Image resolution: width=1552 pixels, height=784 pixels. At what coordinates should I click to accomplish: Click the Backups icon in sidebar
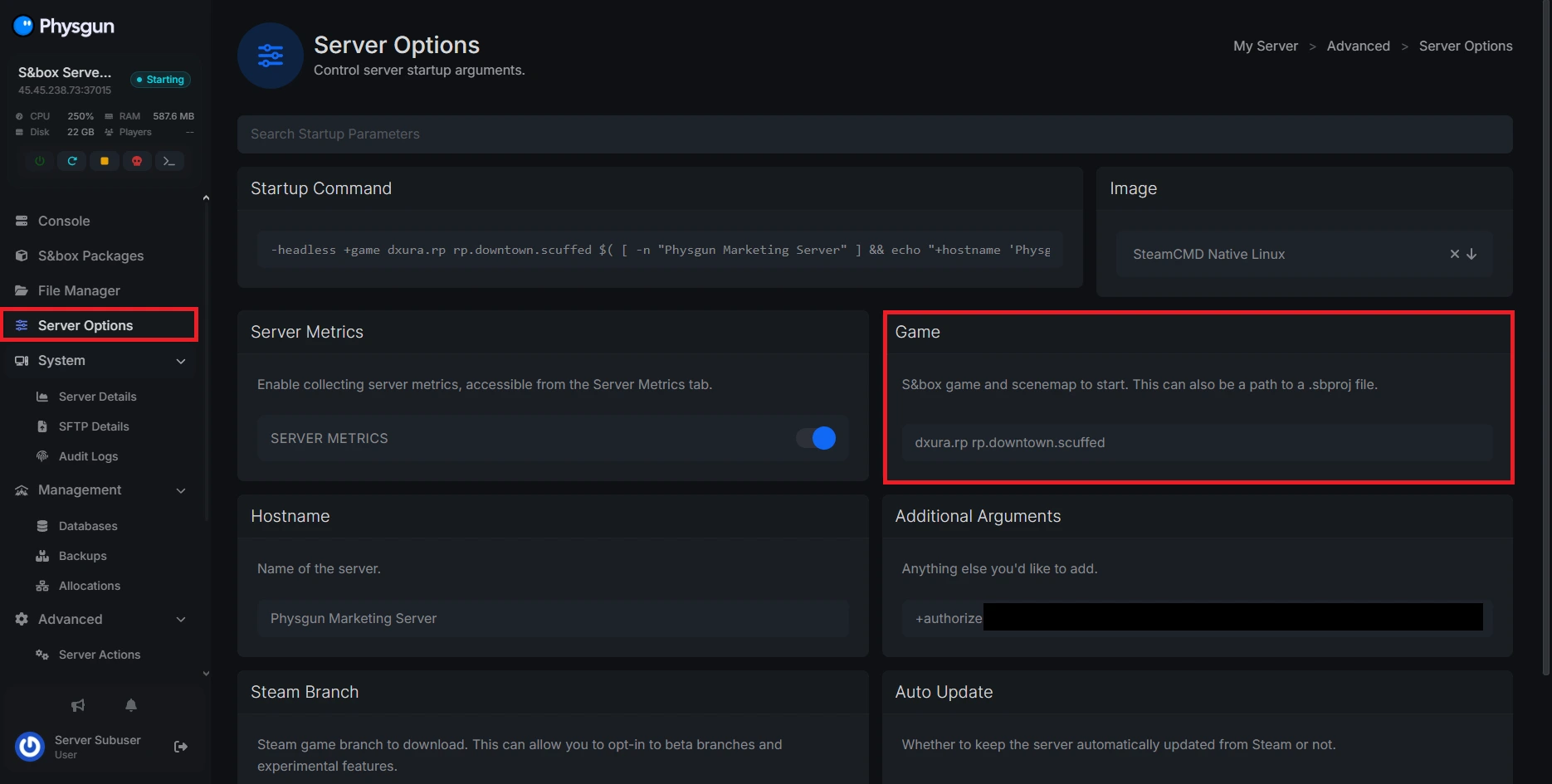click(42, 556)
